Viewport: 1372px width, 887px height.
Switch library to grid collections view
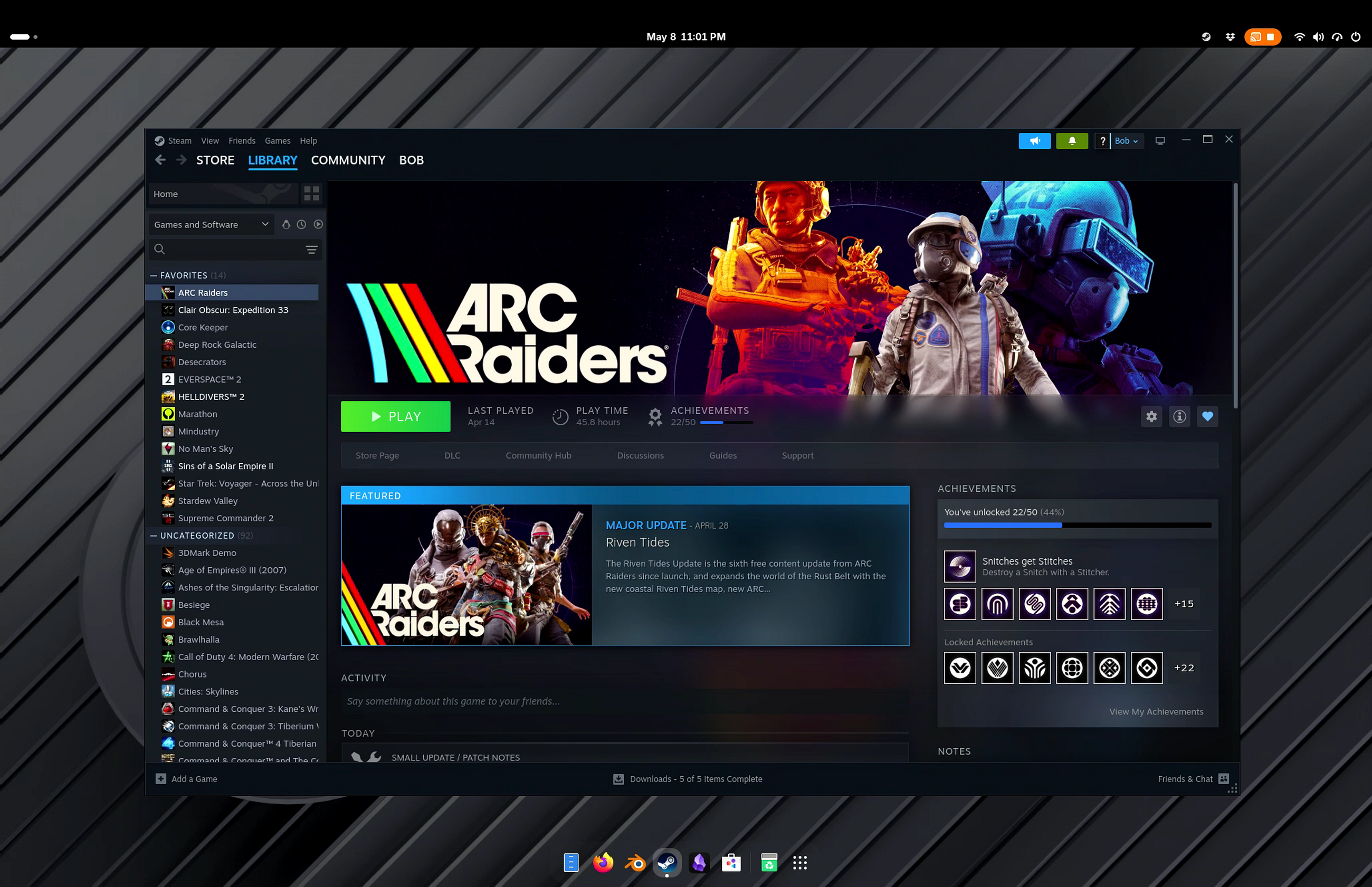click(312, 194)
